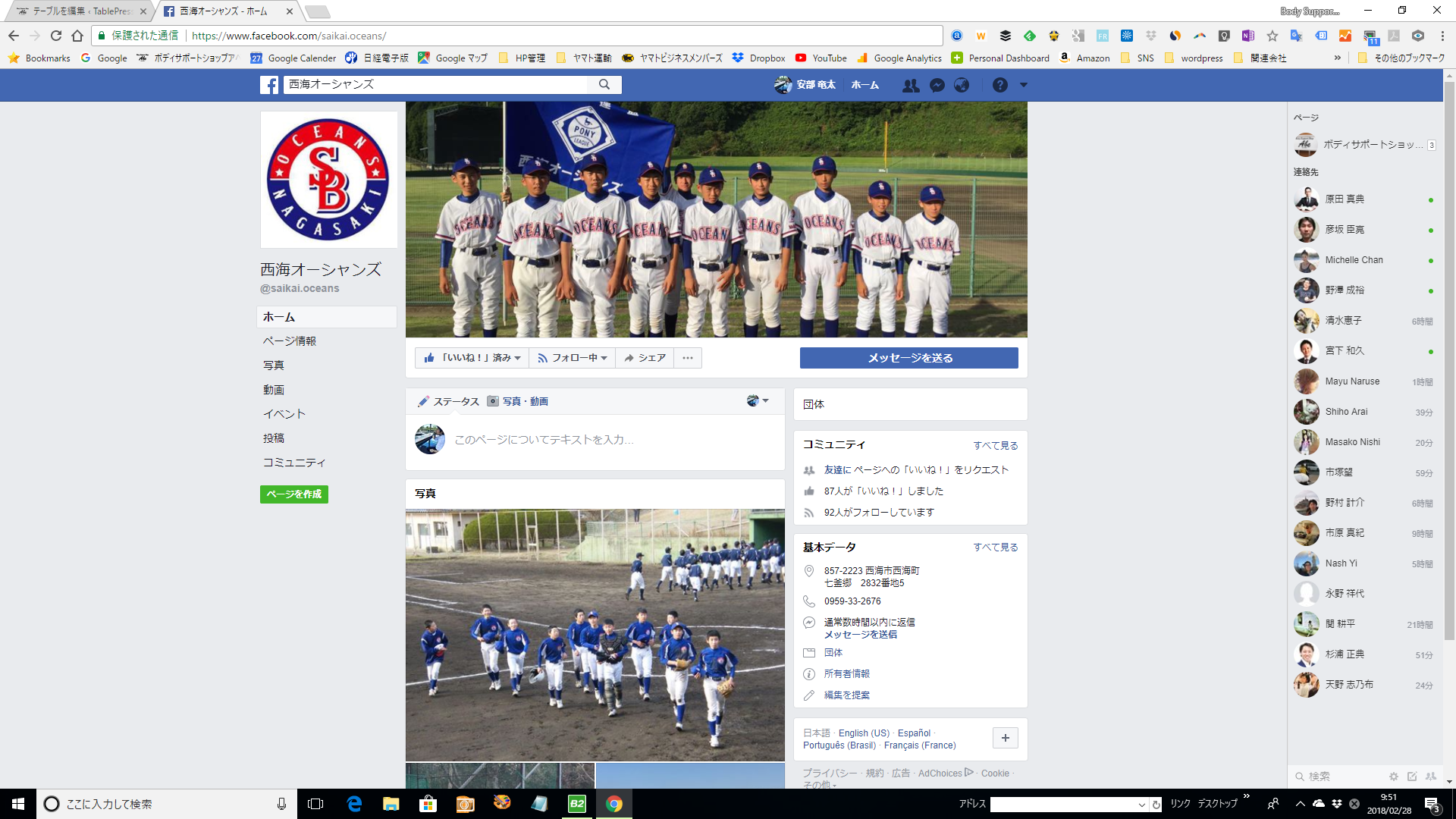Open post audience selector dropdown in composer

pyautogui.click(x=758, y=400)
